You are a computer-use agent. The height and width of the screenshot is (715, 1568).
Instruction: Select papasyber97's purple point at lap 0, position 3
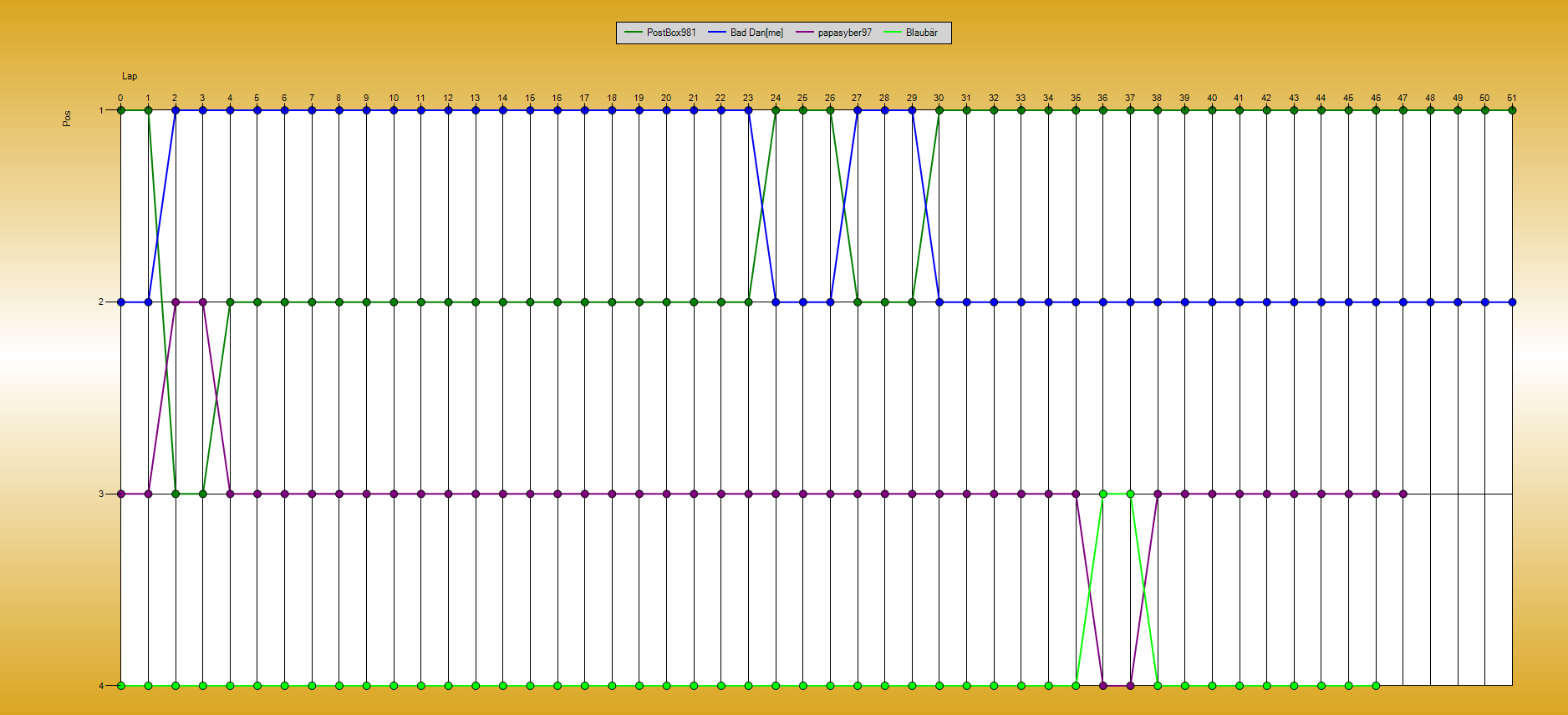tap(121, 494)
